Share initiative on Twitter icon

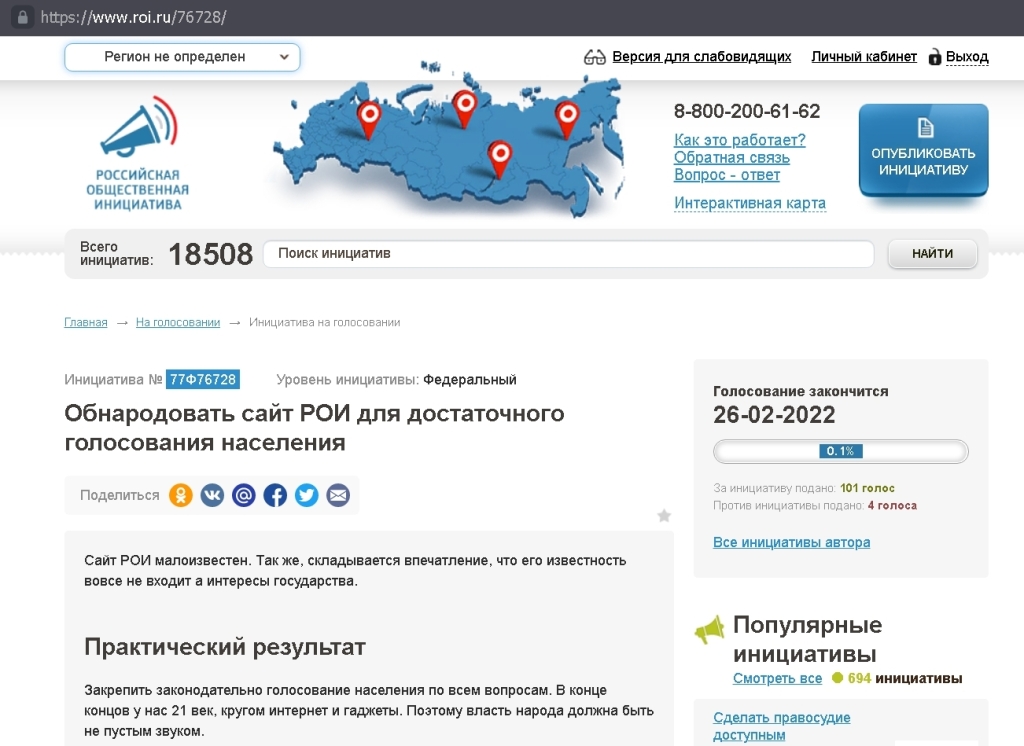(x=306, y=495)
